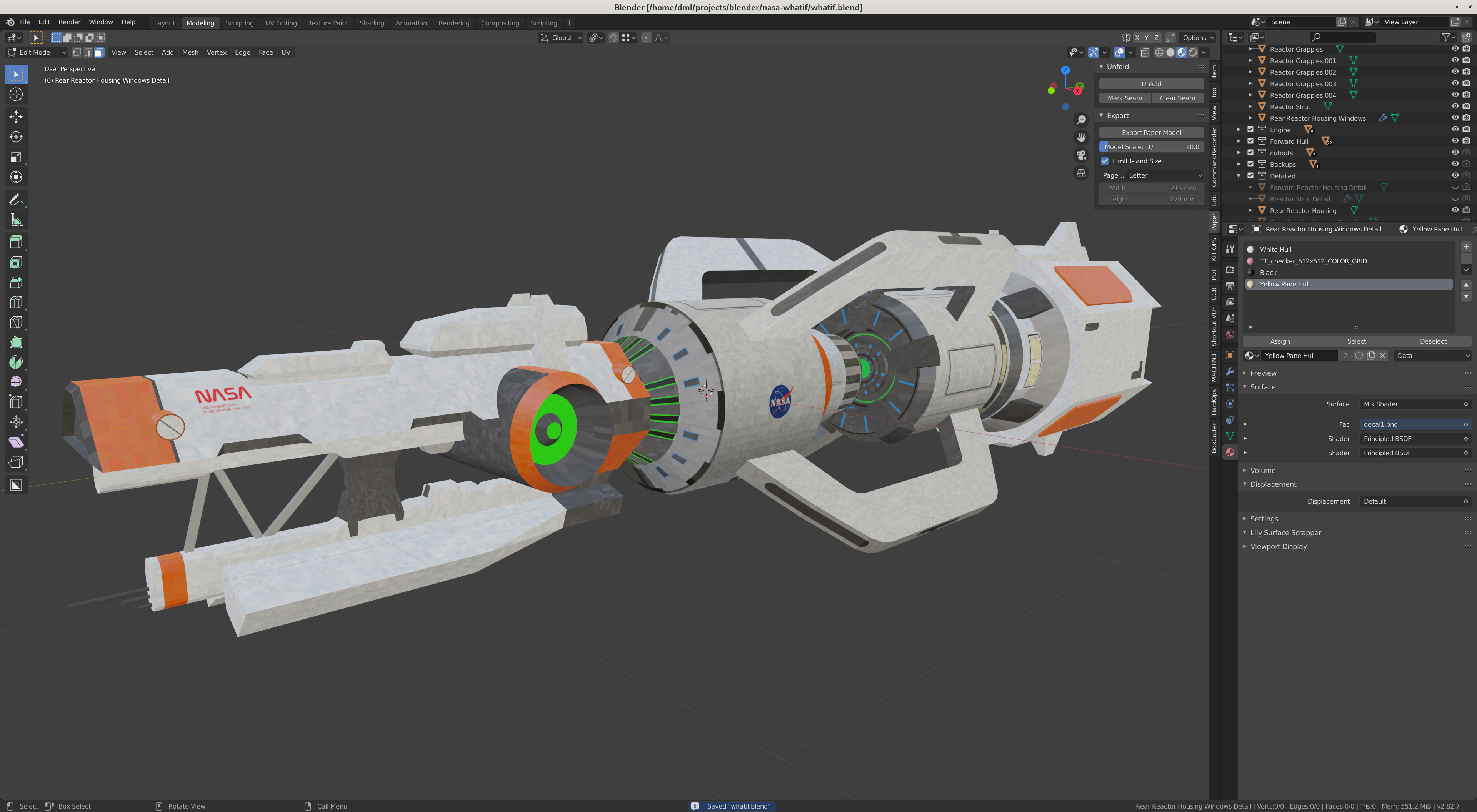Click zoom view gizmo icon
Screen dimensions: 1477x812
(1081, 120)
